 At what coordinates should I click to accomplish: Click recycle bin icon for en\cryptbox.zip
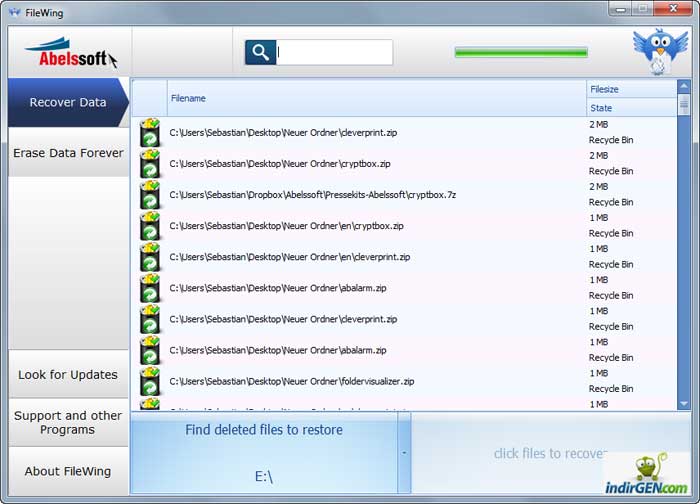click(150, 226)
